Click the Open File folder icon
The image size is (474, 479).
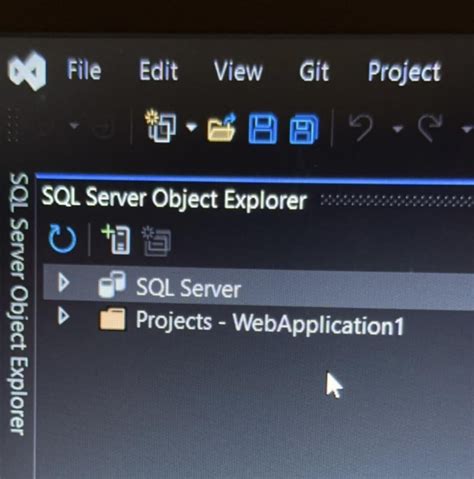click(x=222, y=128)
